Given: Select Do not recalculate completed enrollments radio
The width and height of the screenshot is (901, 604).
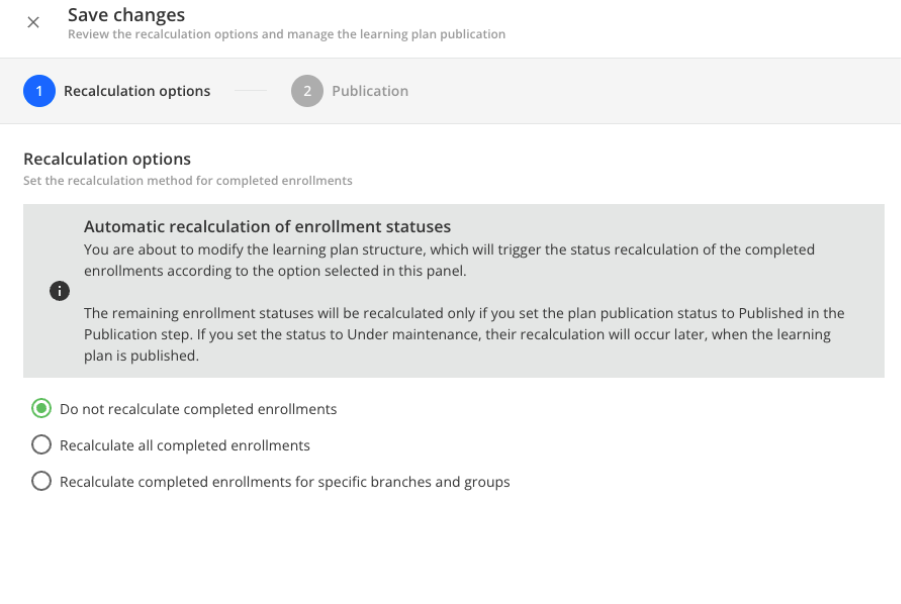Looking at the screenshot, I should [41, 409].
